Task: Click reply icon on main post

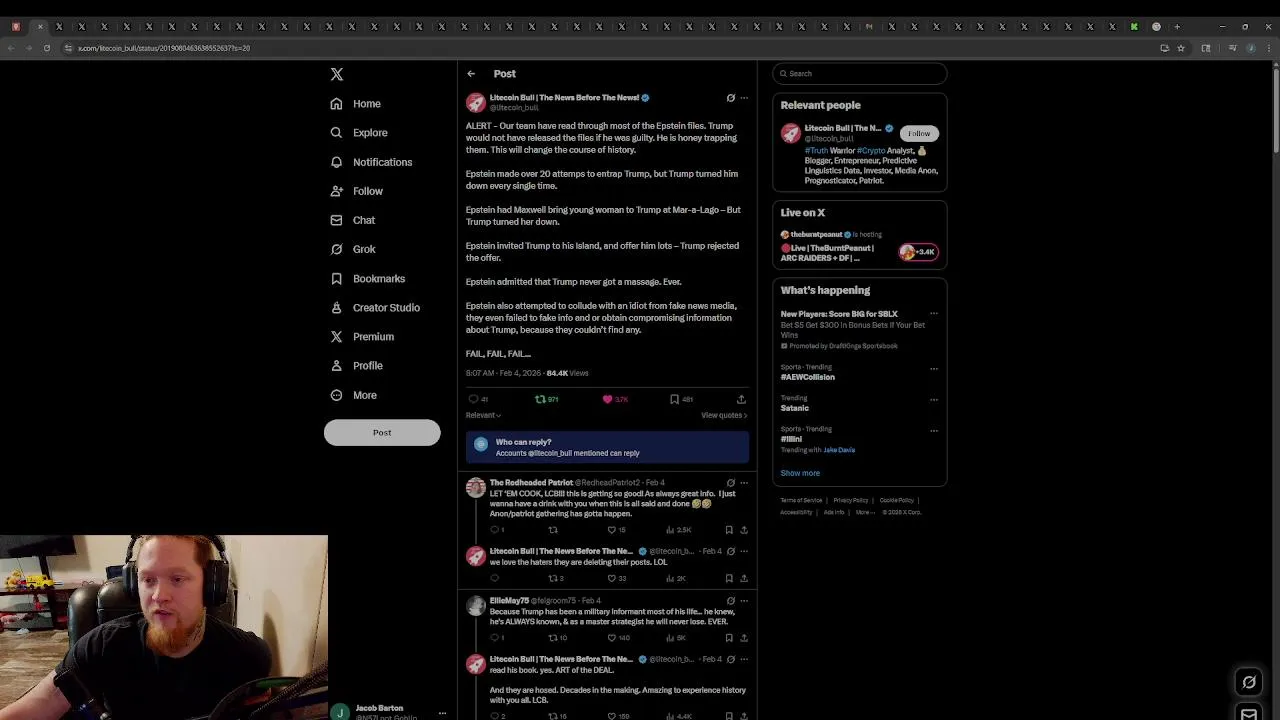Action: (474, 399)
